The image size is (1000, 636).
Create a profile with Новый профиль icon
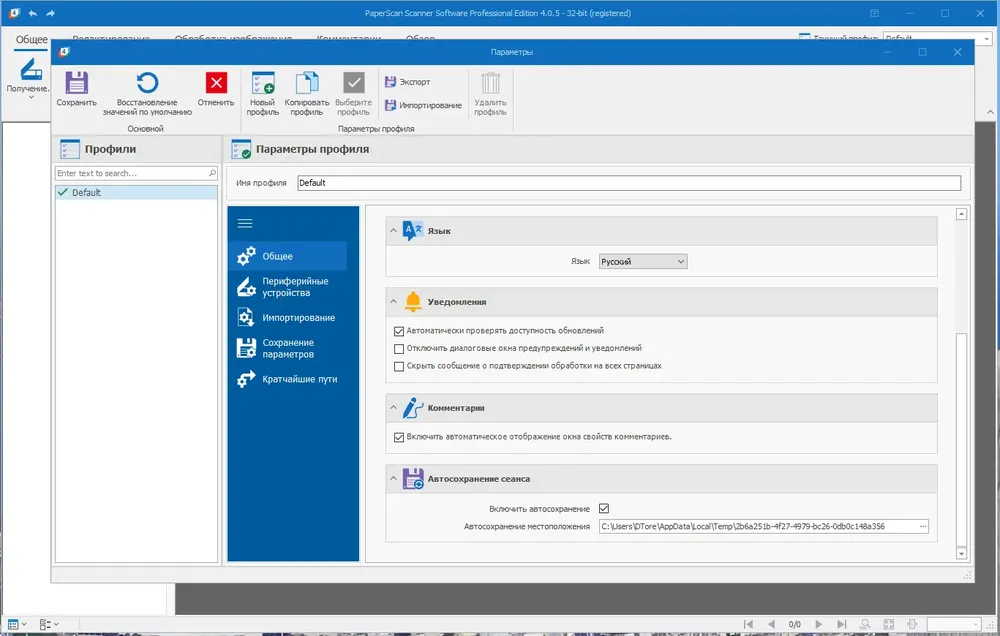(263, 83)
